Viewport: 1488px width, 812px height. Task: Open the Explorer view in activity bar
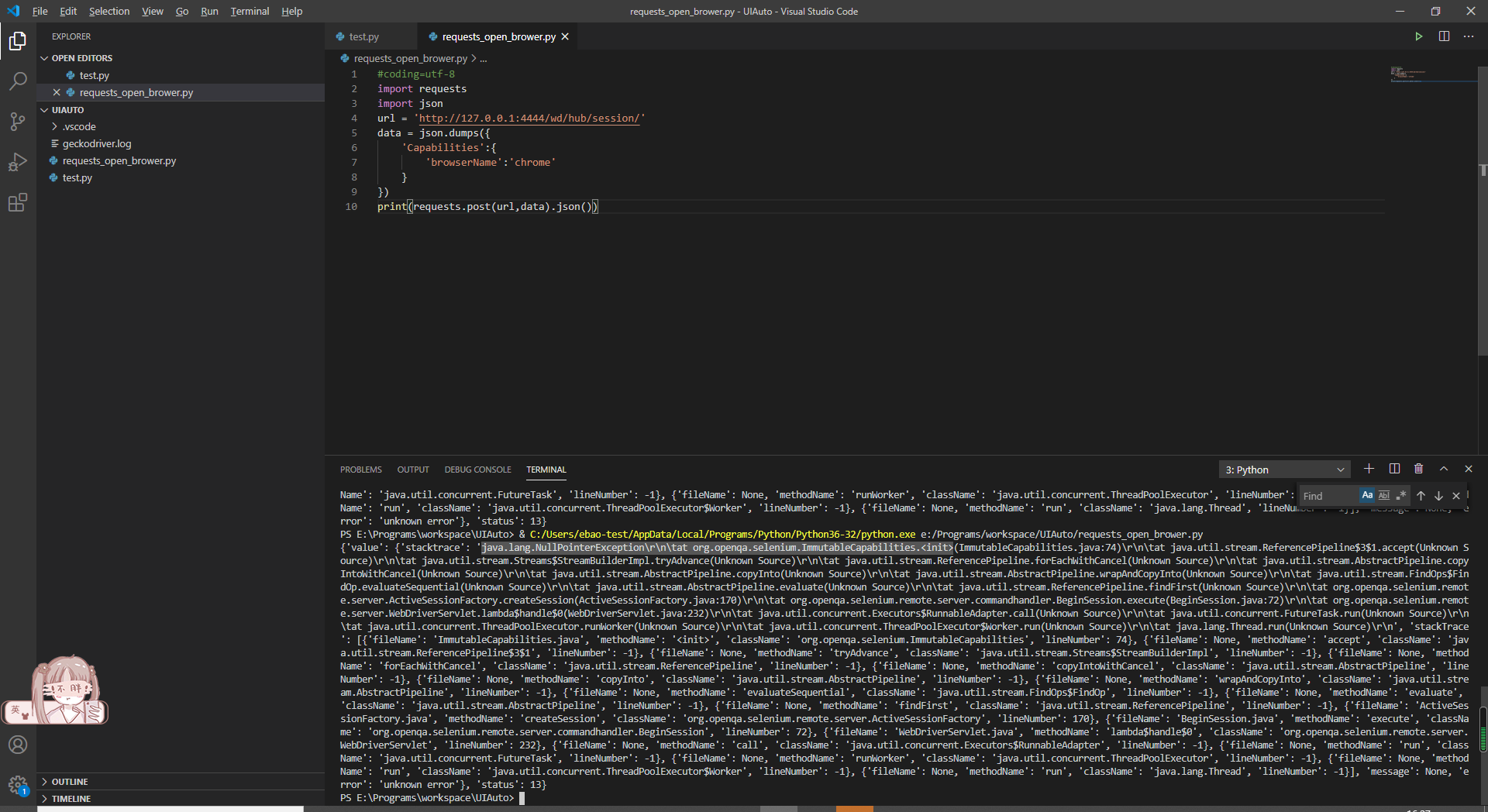pos(18,40)
